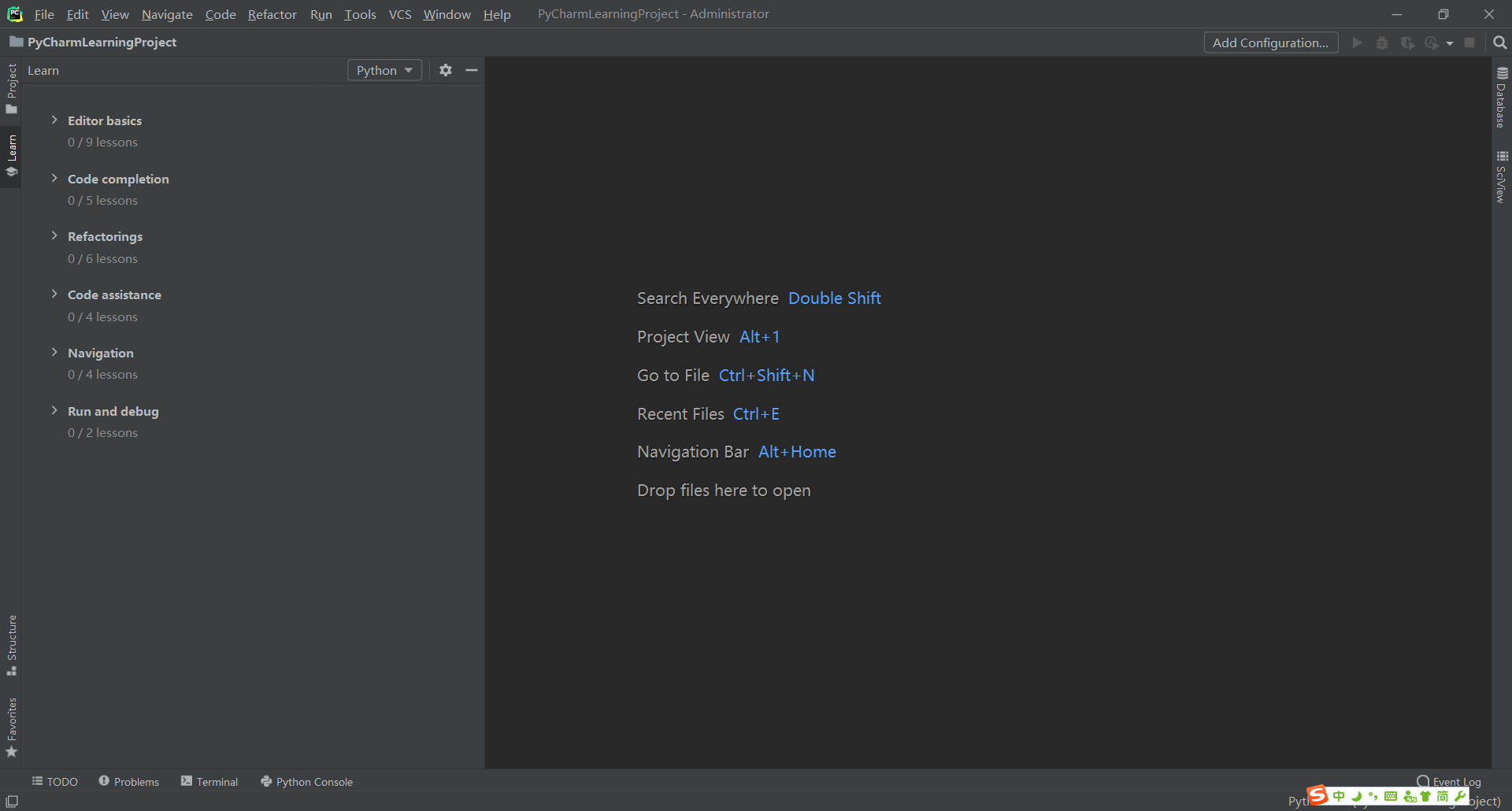Click the Stop square icon in toolbar
Viewport: 1512px width, 811px height.
tap(1469, 43)
